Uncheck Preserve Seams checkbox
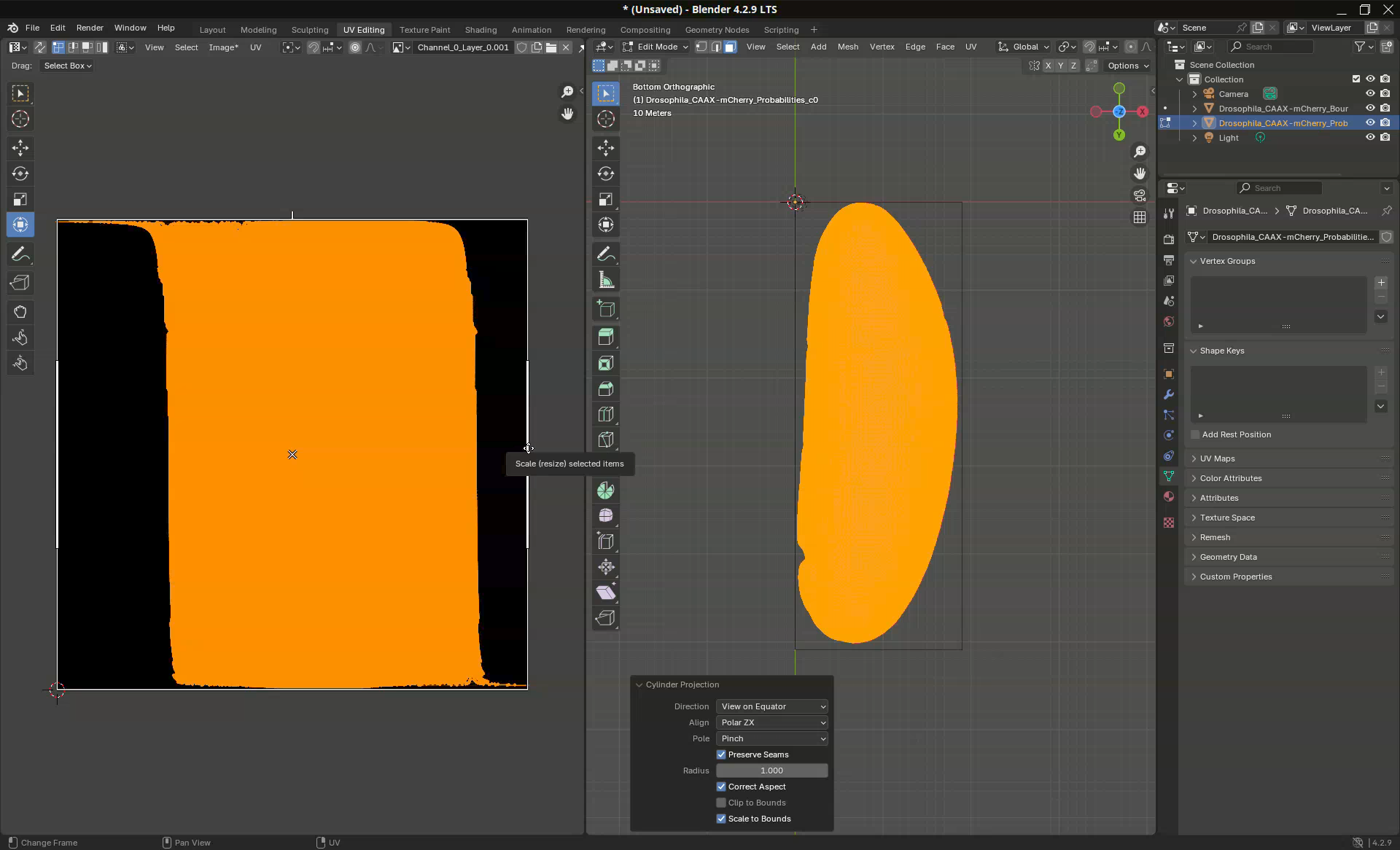The height and width of the screenshot is (850, 1400). 721,755
